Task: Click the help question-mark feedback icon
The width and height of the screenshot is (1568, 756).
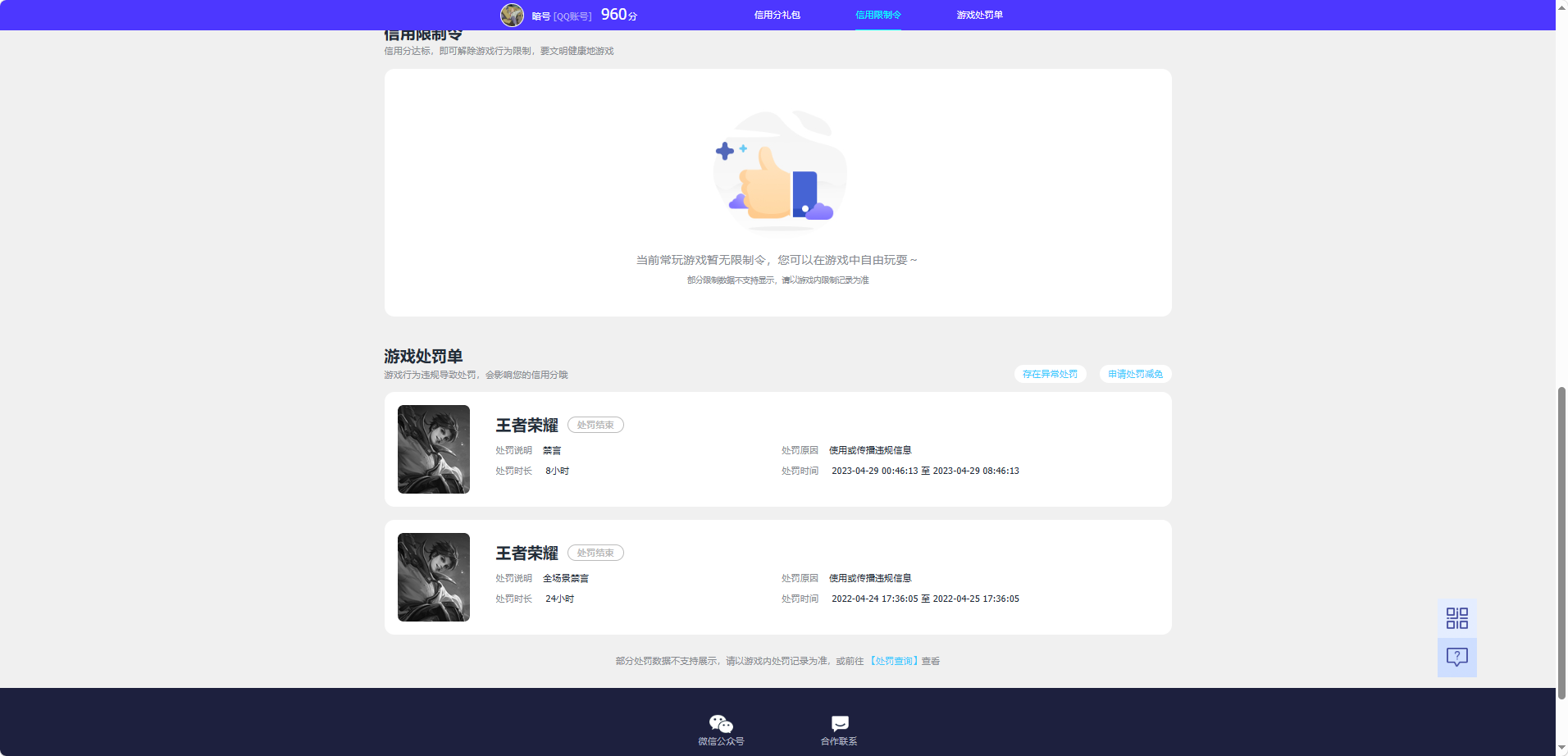Action: [x=1456, y=657]
